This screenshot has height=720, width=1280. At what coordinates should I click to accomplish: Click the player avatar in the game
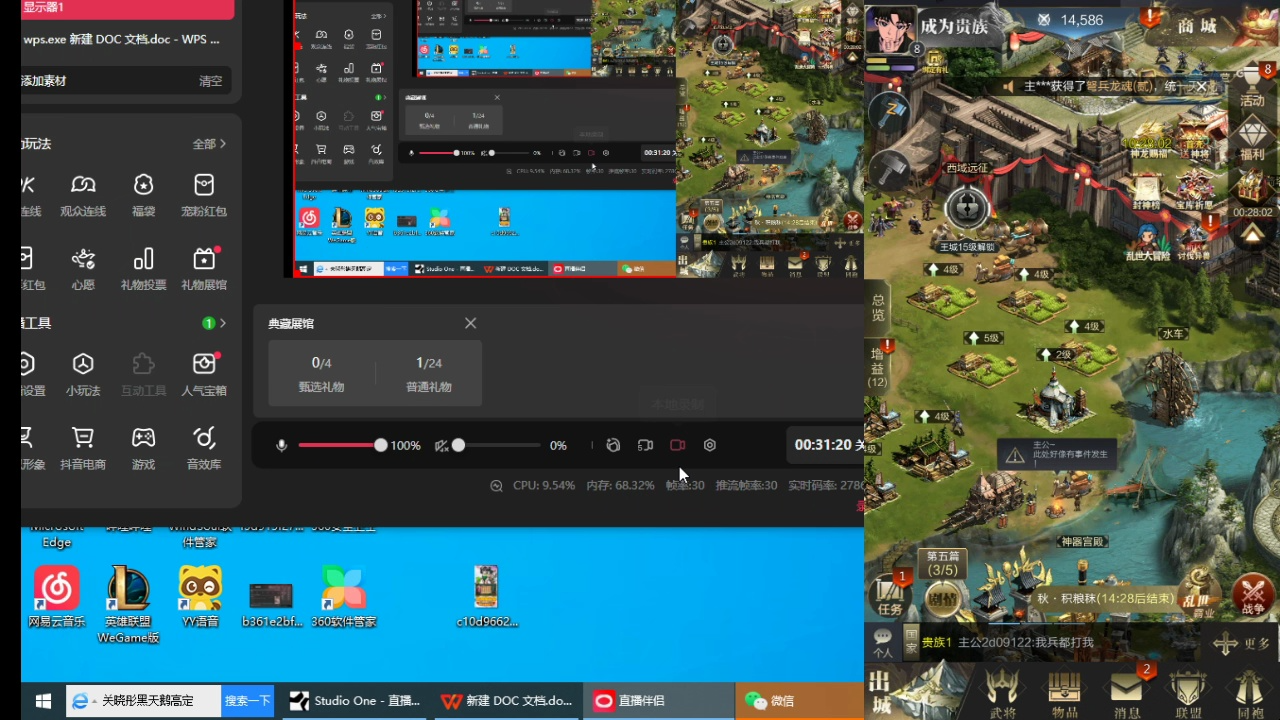click(x=891, y=30)
